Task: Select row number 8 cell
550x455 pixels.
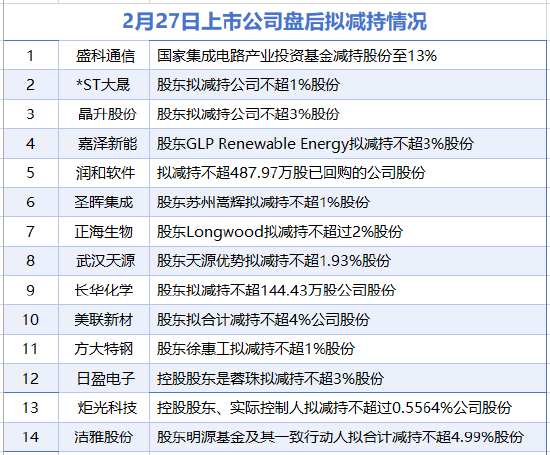Action: 31,261
